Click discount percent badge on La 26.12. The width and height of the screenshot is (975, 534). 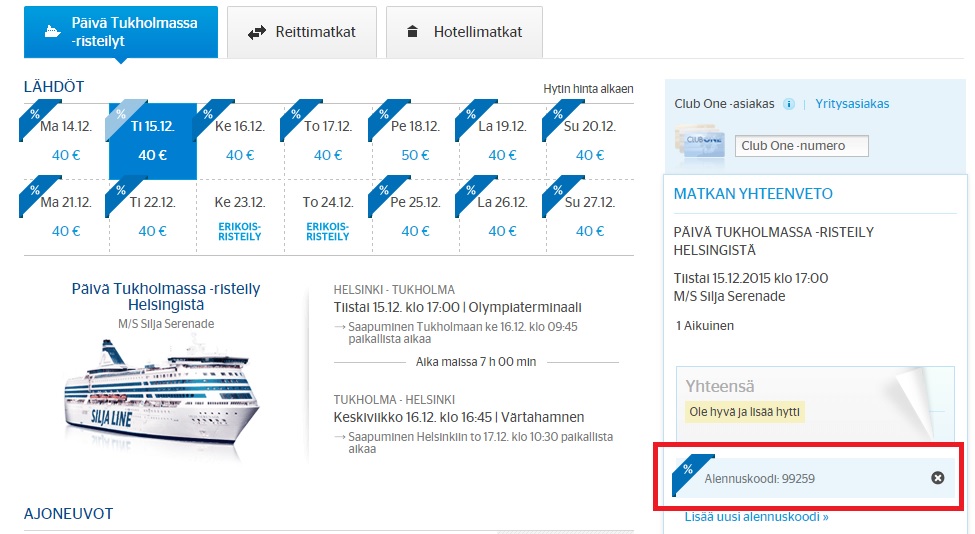471,191
